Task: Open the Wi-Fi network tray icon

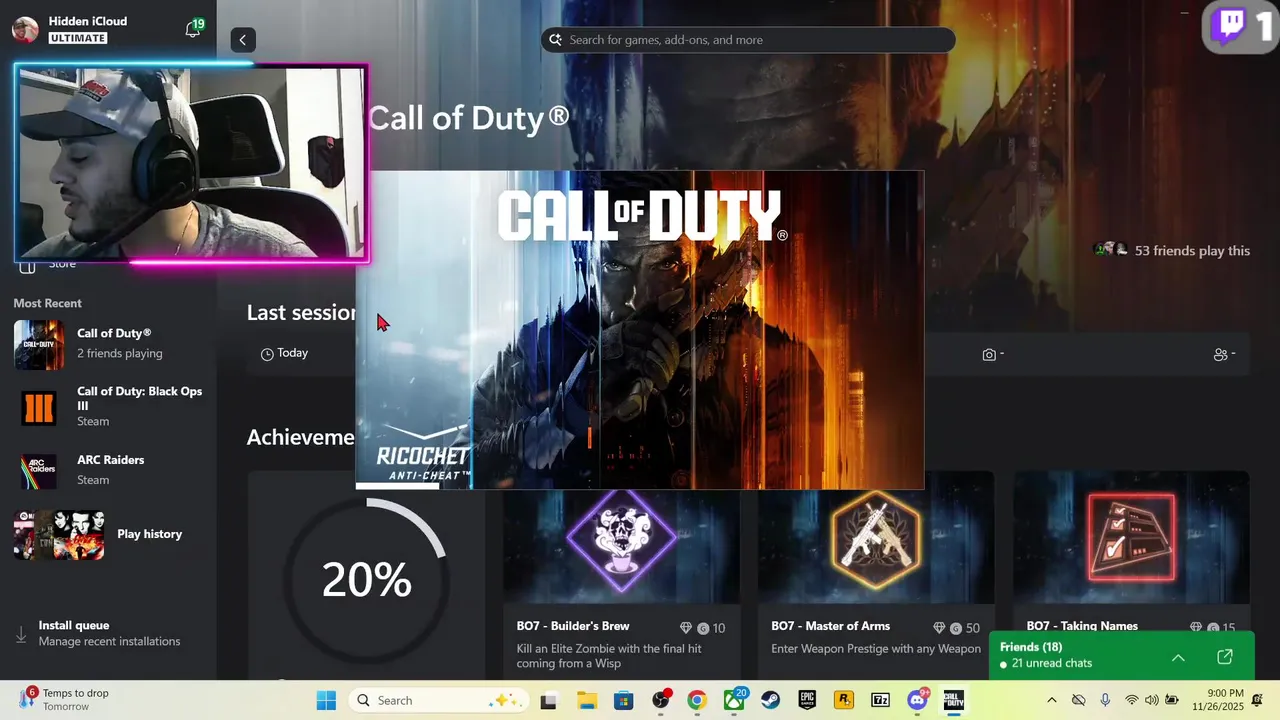Action: (x=1132, y=700)
